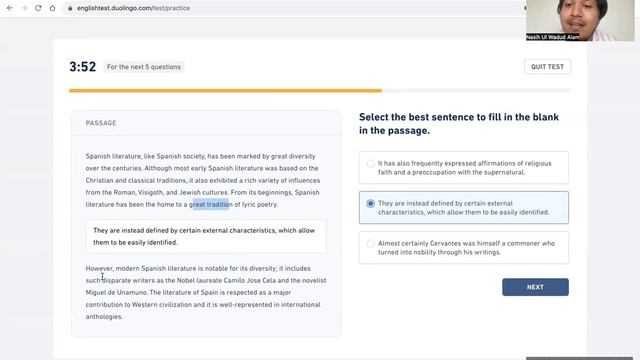Image resolution: width=640 pixels, height=360 pixels.
Task: Open the browser home page icon
Action: [52, 8]
